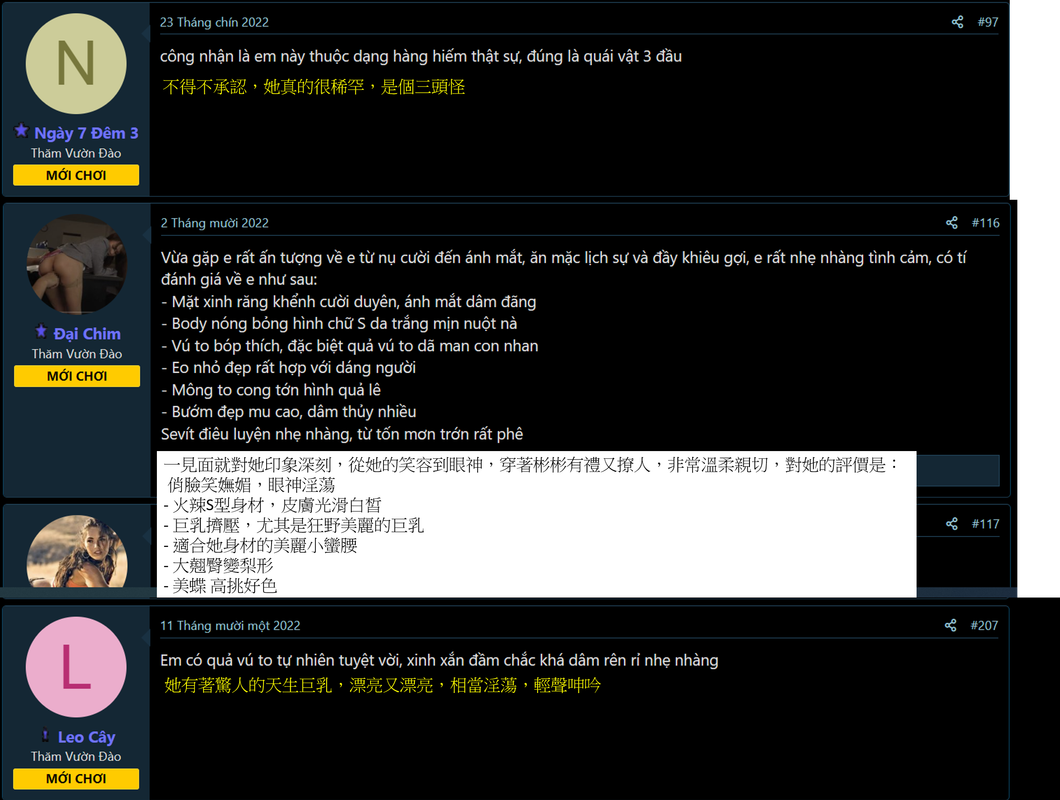Click the share icon on post #97
The height and width of the screenshot is (800, 1060).
pos(957,22)
